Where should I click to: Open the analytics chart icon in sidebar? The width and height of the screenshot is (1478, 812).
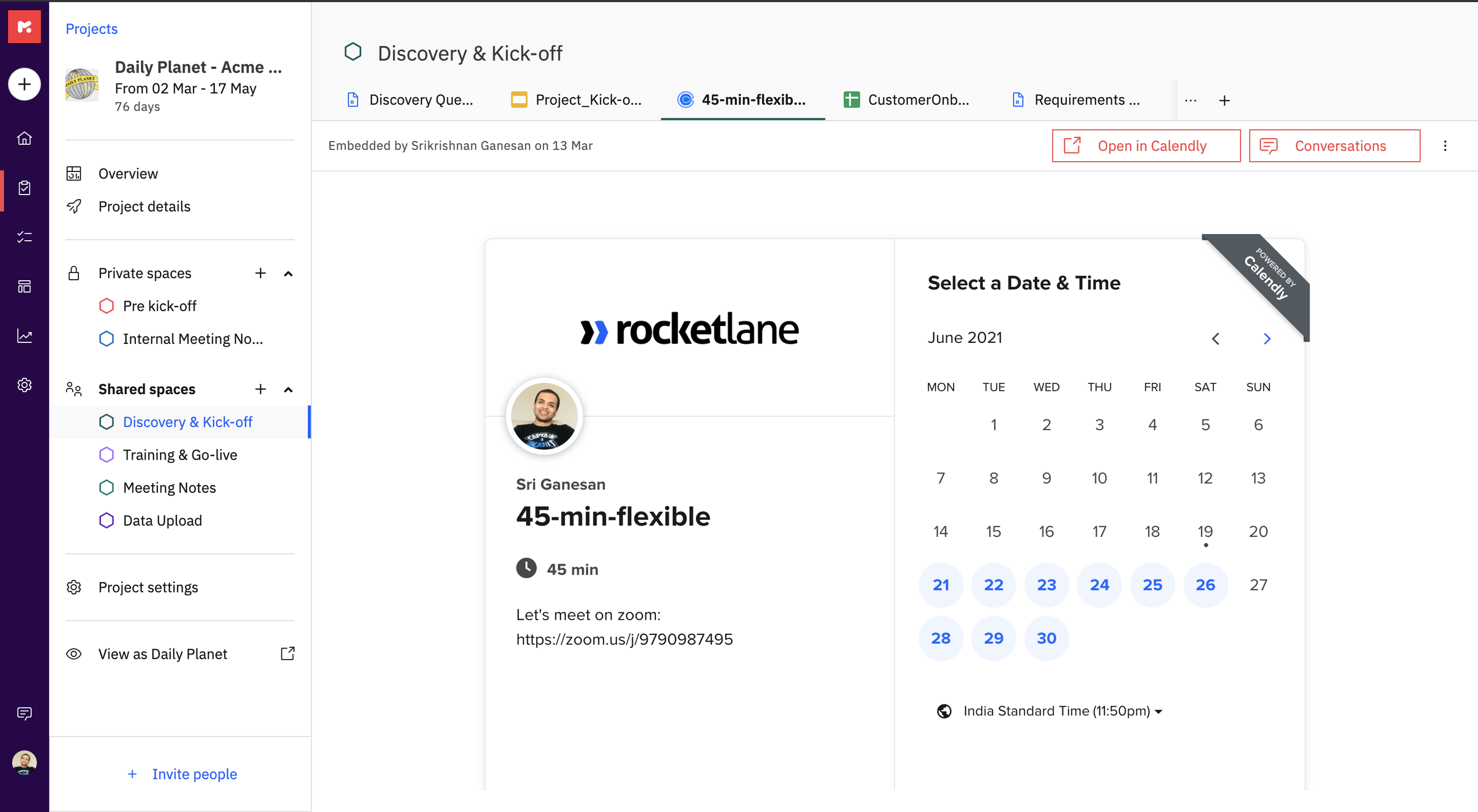tap(24, 336)
